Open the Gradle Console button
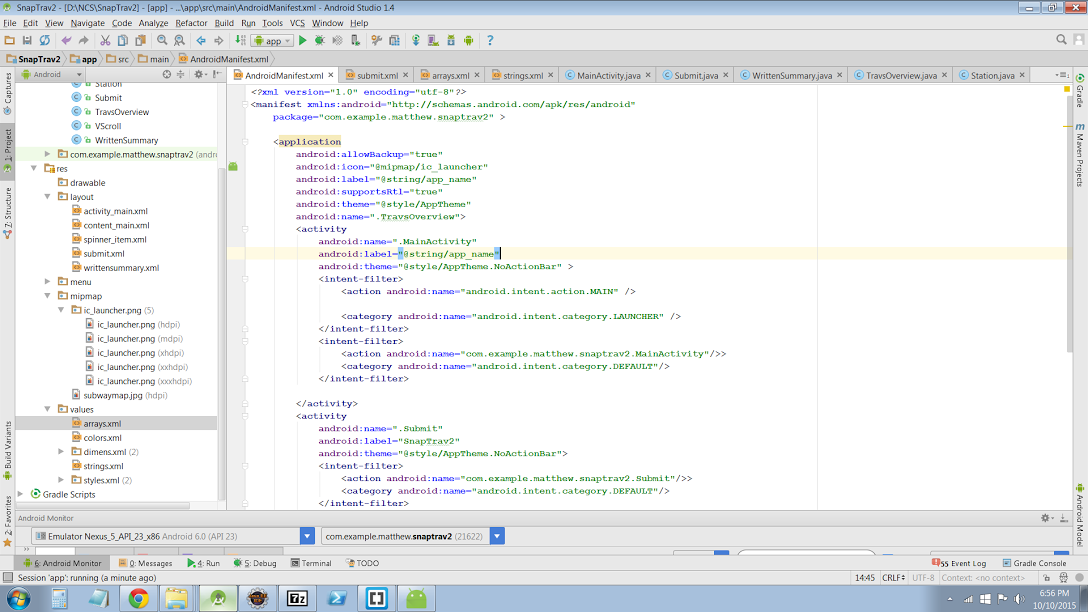 pyautogui.click(x=1033, y=563)
